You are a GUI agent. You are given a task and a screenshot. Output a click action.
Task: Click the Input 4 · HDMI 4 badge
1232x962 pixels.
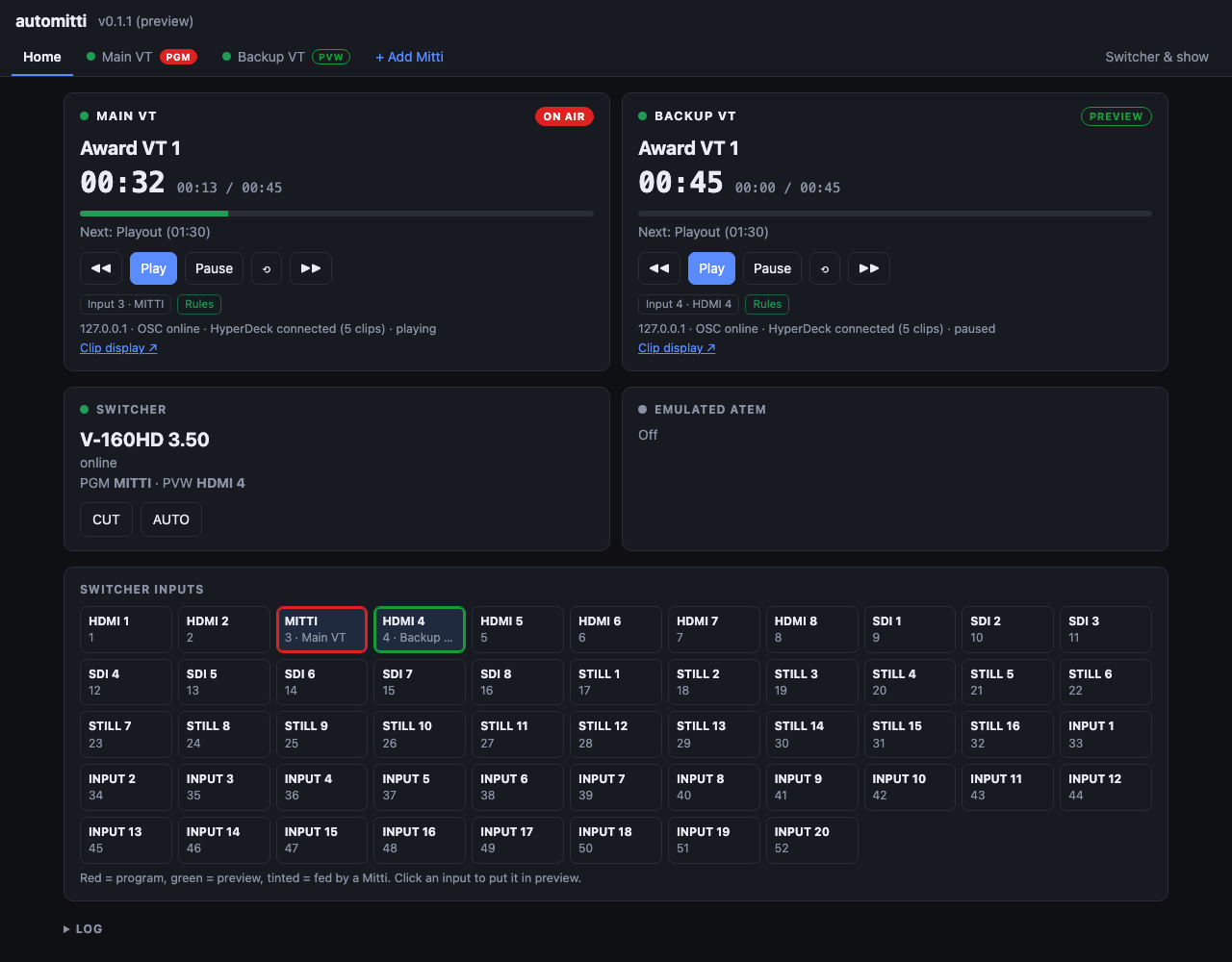coord(688,304)
